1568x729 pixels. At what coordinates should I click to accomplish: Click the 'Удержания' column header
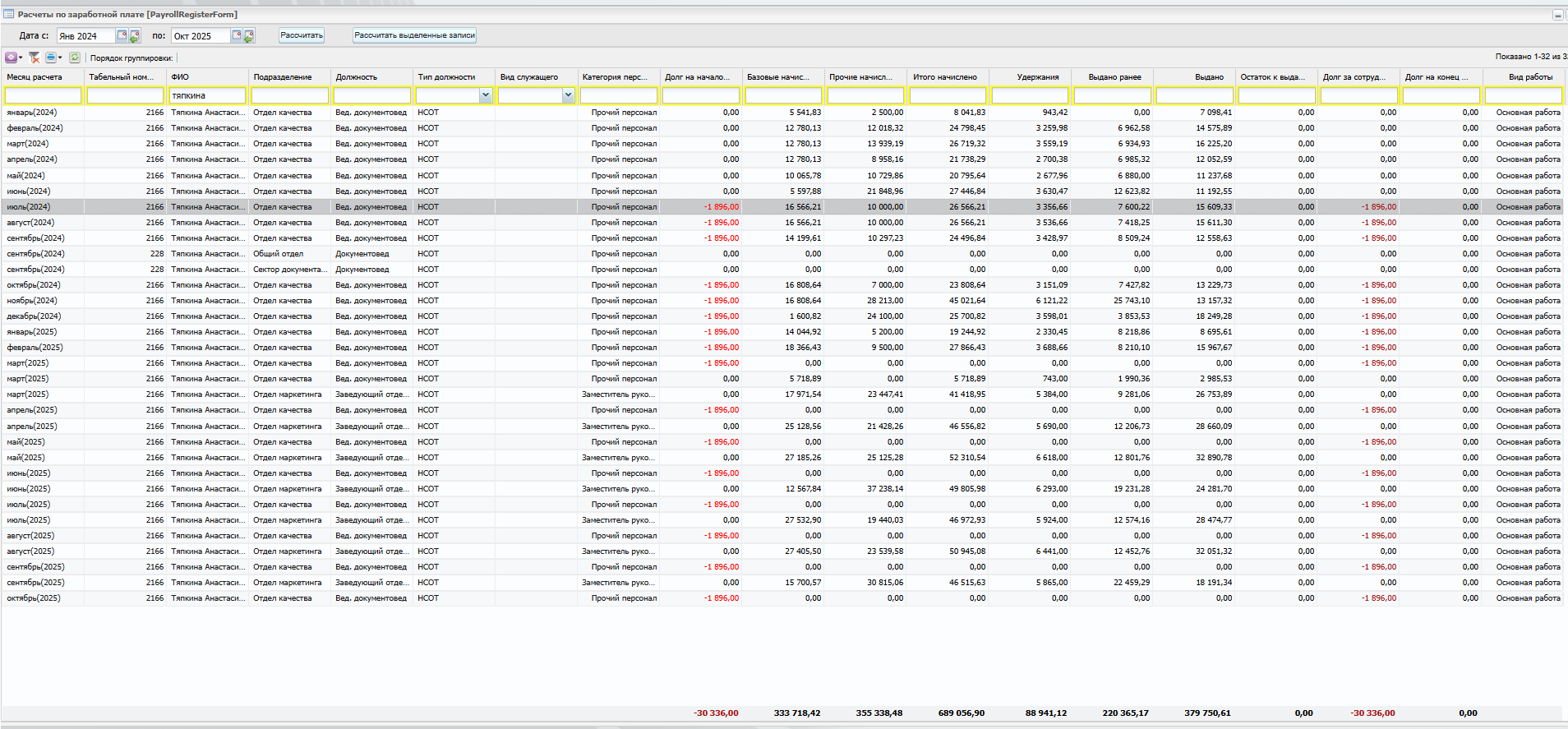[1030, 77]
